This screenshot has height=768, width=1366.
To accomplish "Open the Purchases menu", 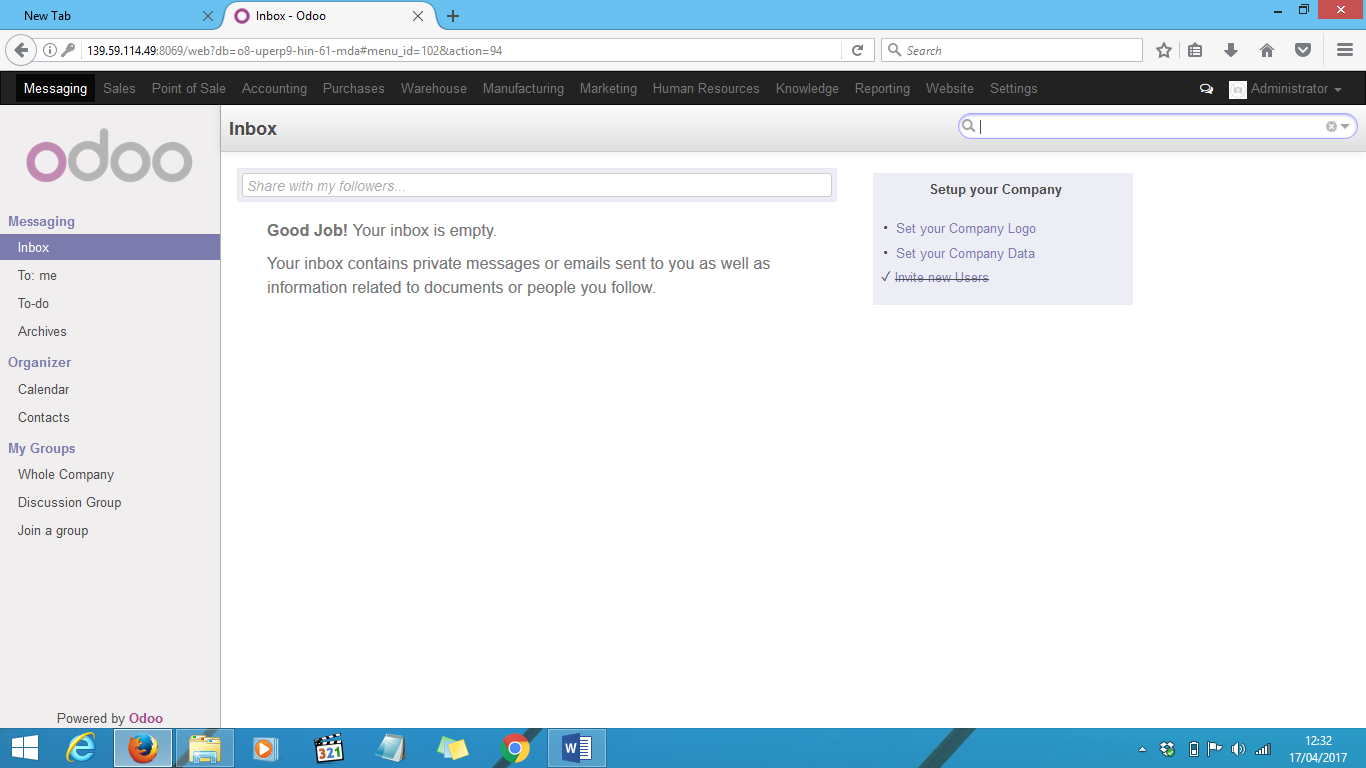I will (353, 89).
